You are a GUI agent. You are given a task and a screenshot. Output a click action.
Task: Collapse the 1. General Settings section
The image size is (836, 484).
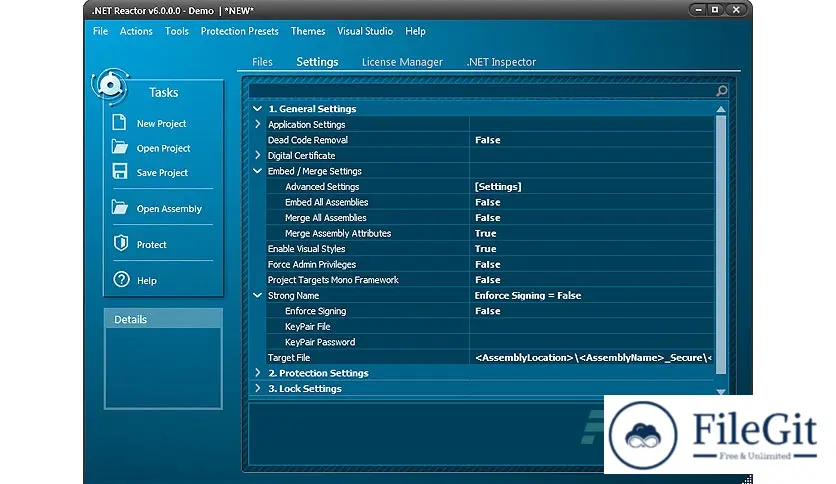[x=258, y=109]
